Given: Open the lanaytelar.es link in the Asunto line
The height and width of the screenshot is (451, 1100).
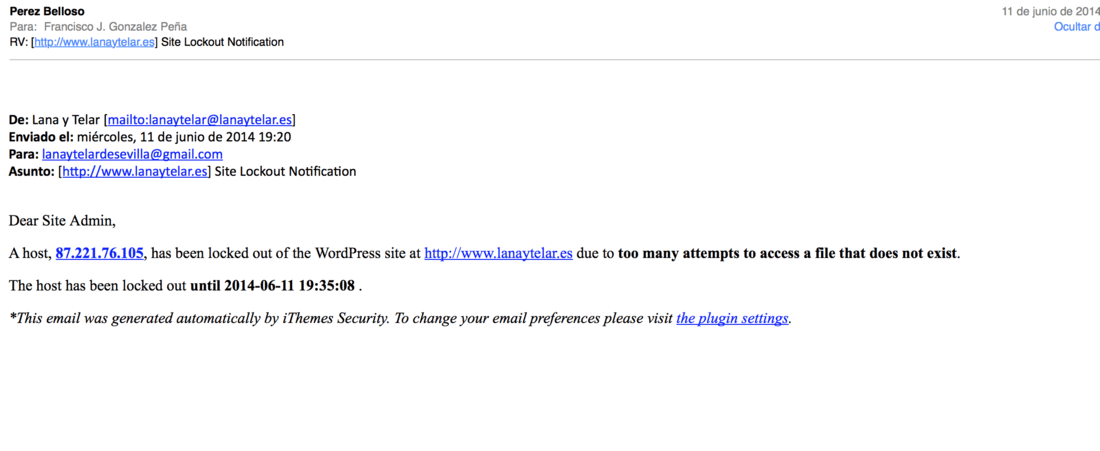Looking at the screenshot, I should pyautogui.click(x=135, y=171).
